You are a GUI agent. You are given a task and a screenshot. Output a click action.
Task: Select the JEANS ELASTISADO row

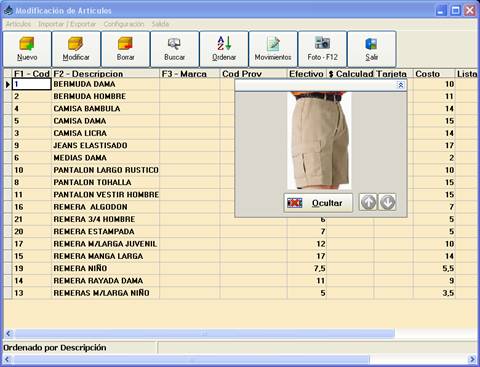point(241,145)
